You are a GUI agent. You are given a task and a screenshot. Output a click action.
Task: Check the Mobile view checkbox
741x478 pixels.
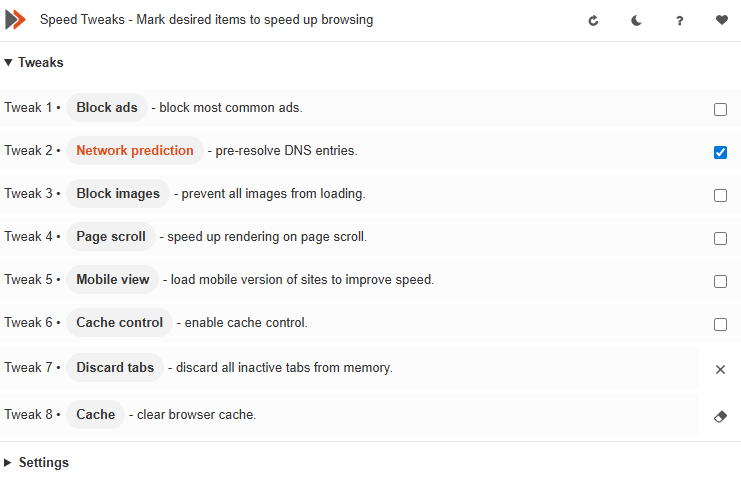pyautogui.click(x=720, y=281)
